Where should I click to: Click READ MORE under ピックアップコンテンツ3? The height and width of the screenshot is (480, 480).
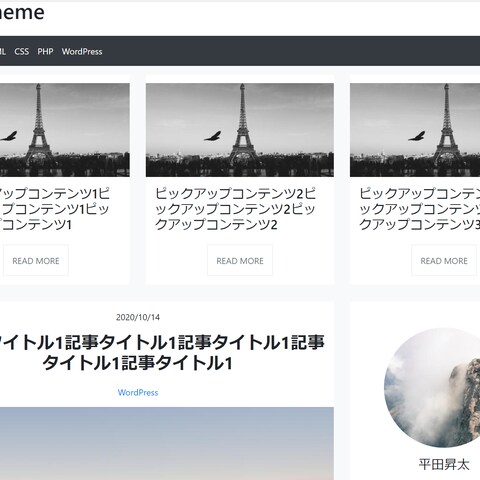coord(444,260)
